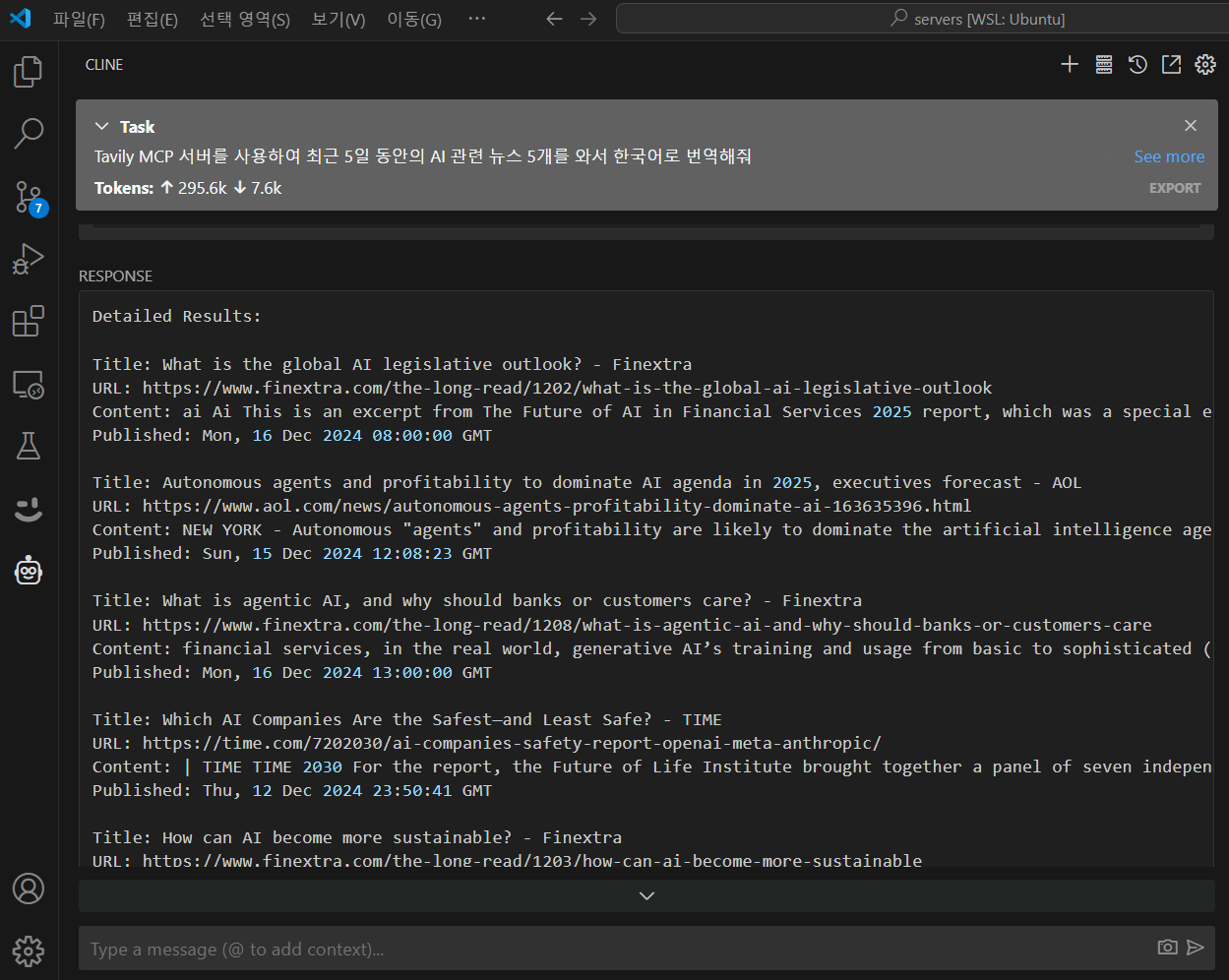Open Cline MCP servers panel

tap(1104, 65)
